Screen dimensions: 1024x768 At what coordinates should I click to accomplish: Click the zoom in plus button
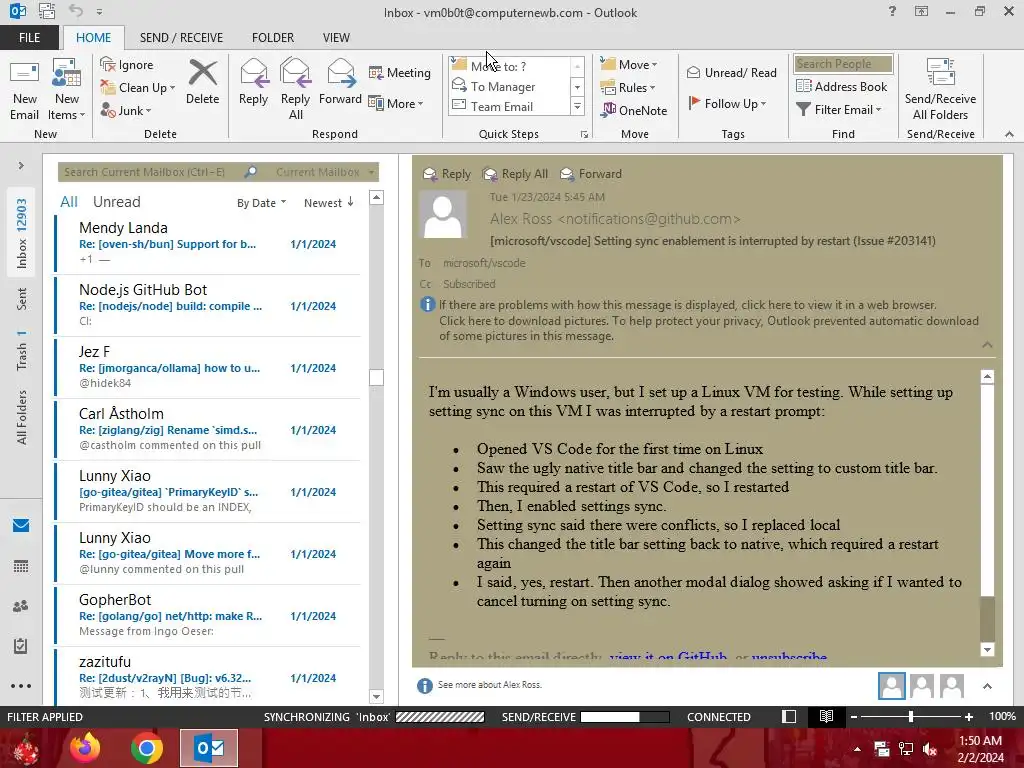coord(969,717)
